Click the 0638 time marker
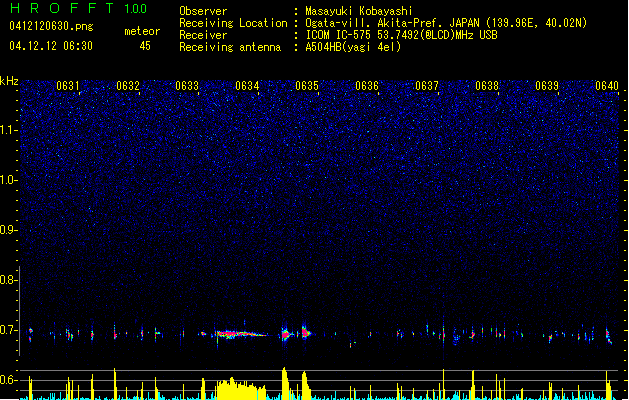 (x=487, y=85)
